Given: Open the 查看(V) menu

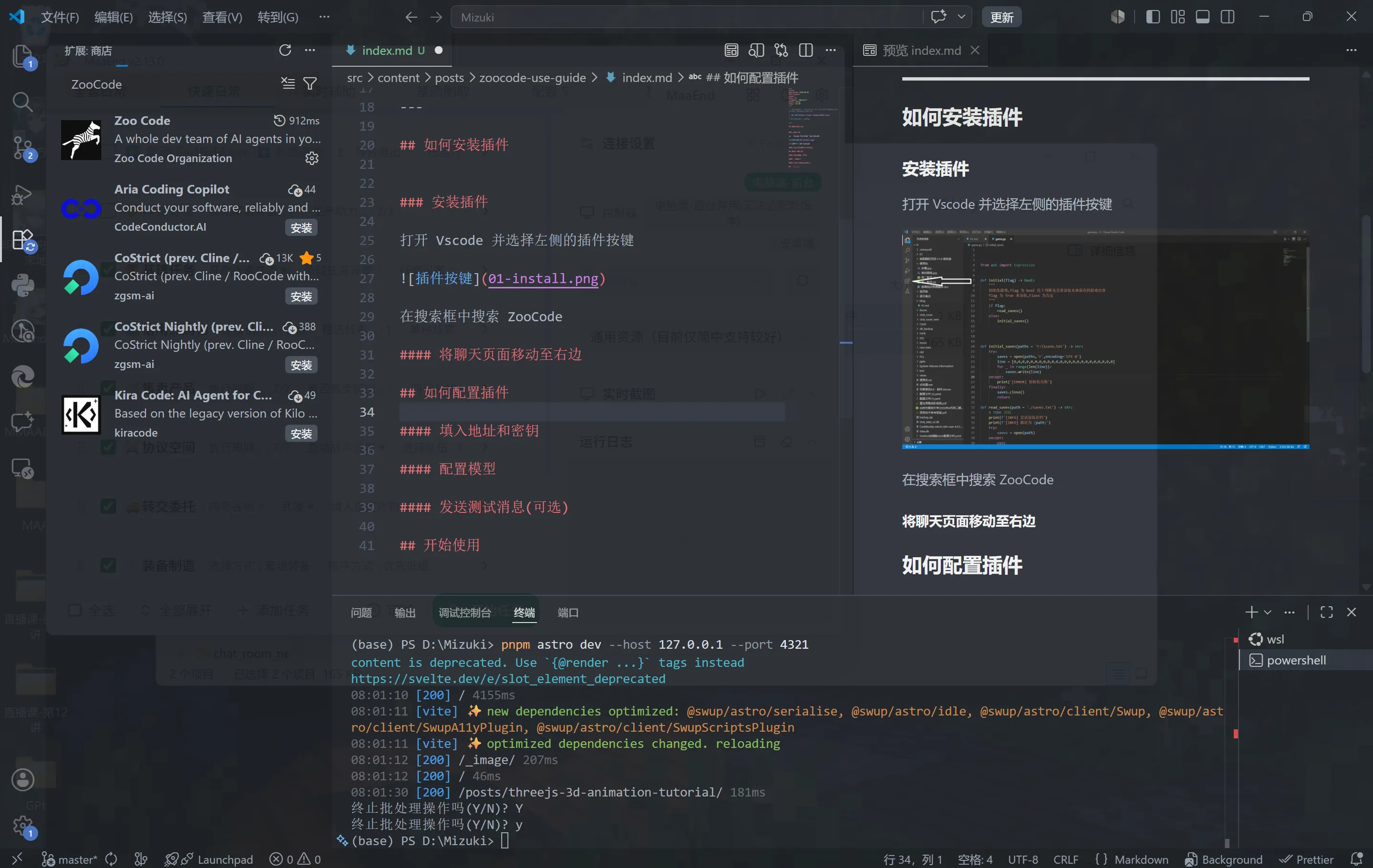Looking at the screenshot, I should [x=222, y=17].
